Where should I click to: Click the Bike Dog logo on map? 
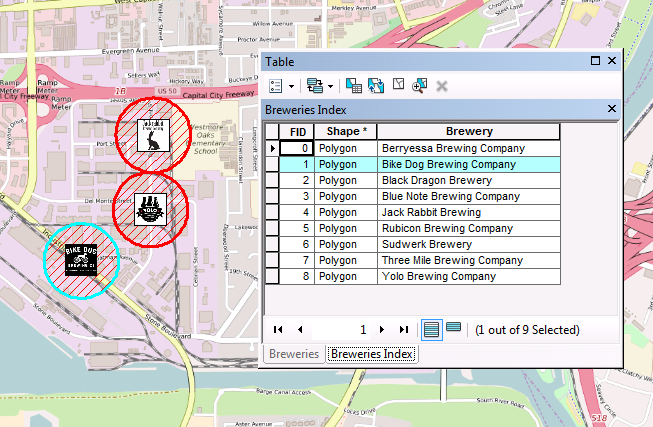point(81,260)
